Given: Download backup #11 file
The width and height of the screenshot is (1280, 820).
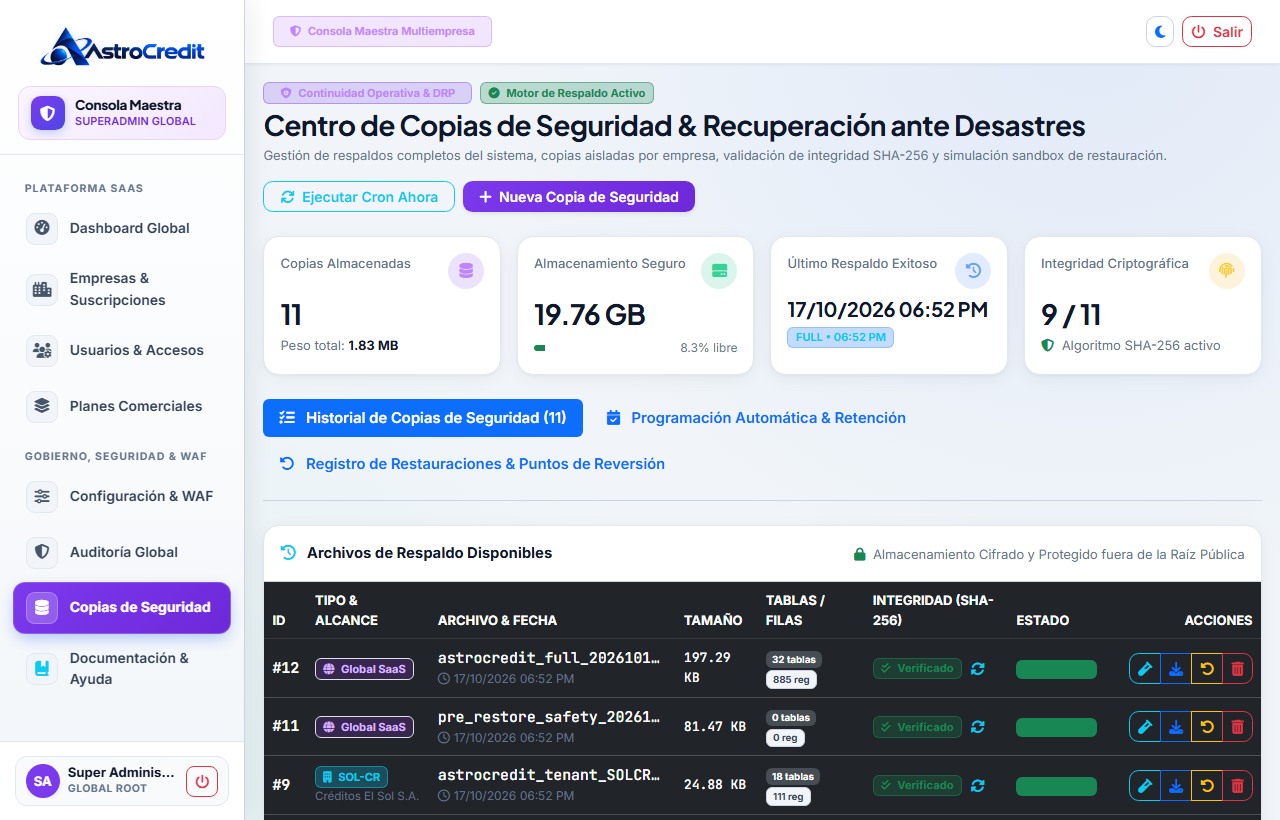Looking at the screenshot, I should 1176,727.
